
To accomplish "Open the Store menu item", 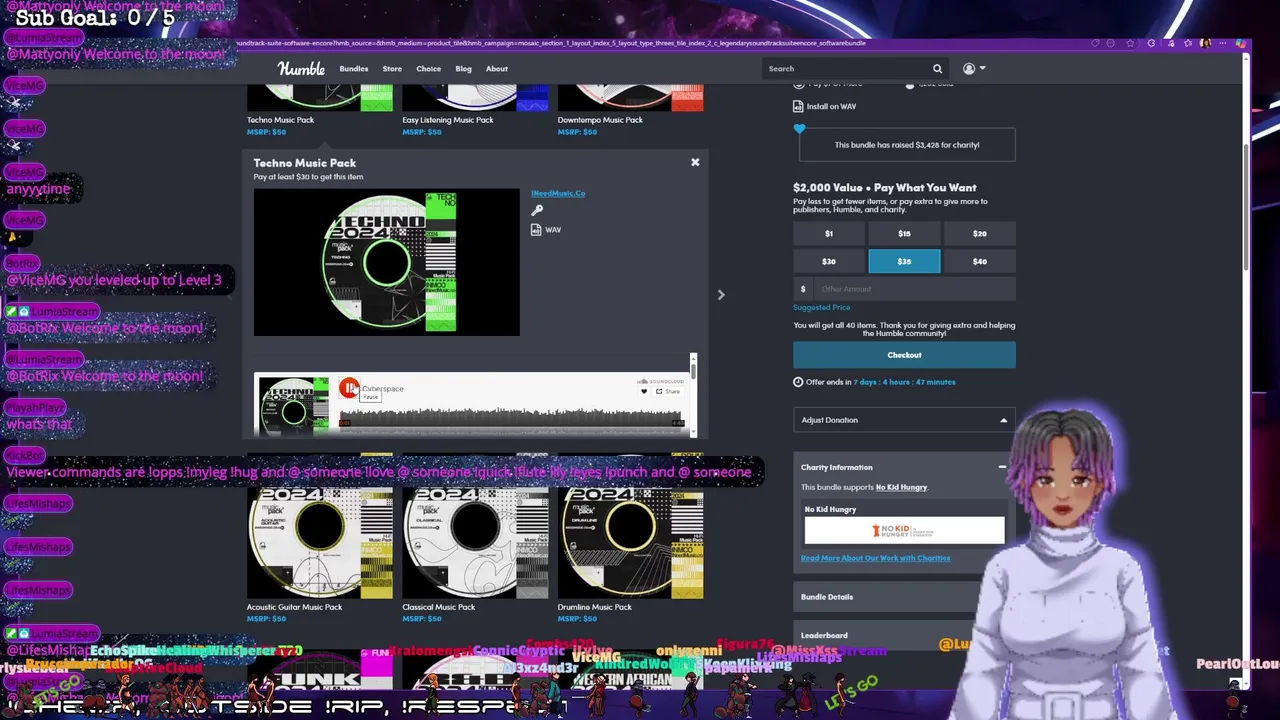I will [x=392, y=69].
